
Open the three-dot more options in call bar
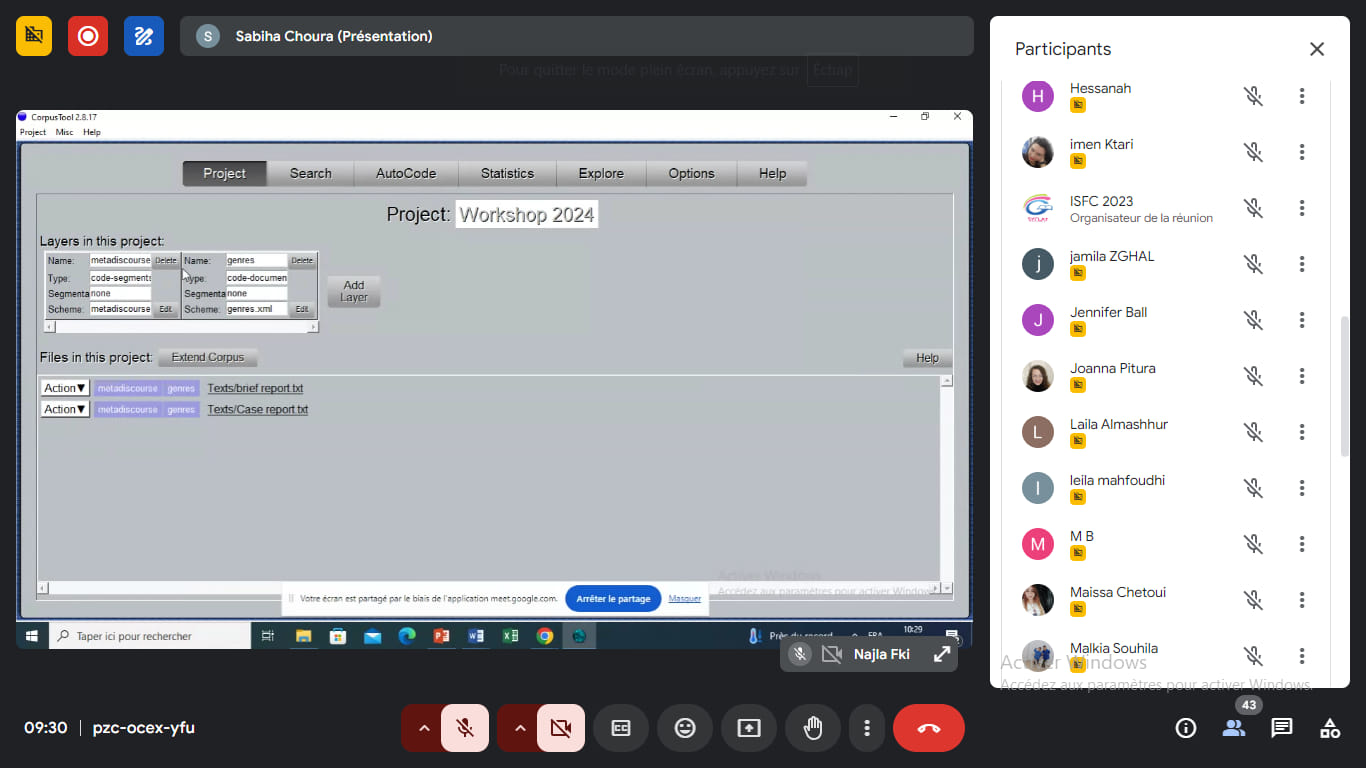pos(867,728)
